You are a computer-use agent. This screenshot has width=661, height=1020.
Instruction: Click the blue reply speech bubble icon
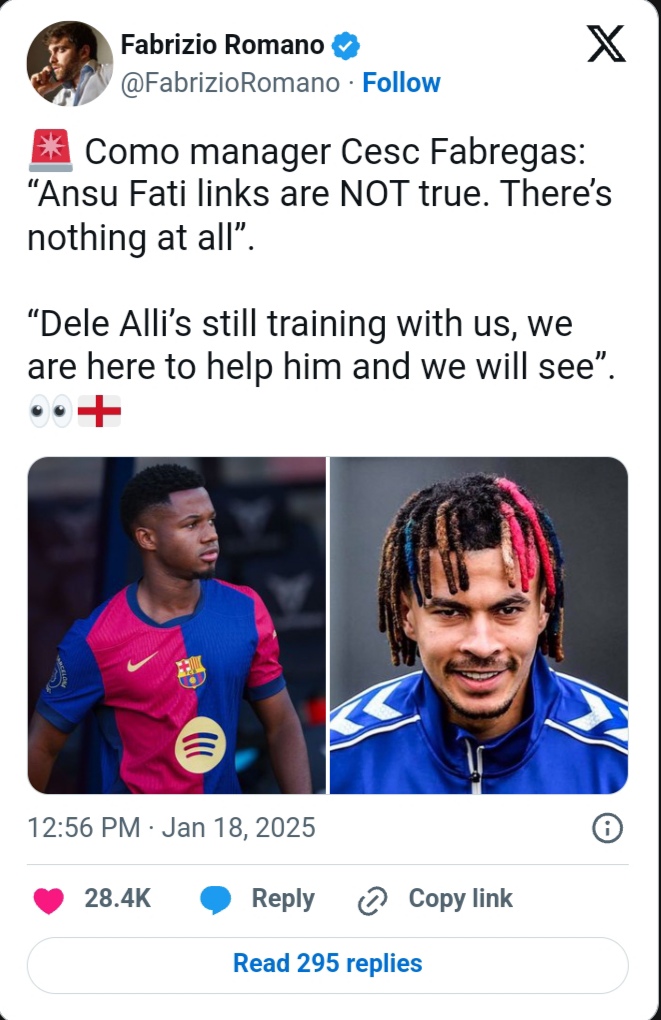coord(215,900)
